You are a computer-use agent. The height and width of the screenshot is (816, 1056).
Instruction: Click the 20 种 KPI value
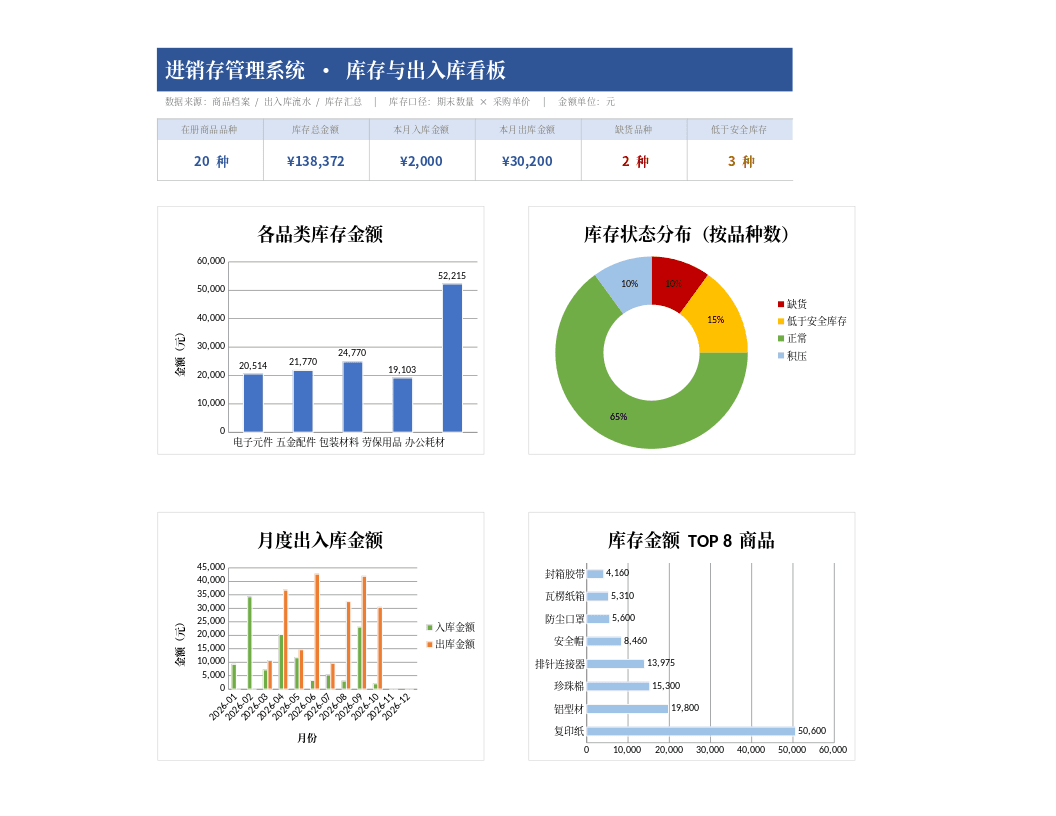(x=211, y=162)
